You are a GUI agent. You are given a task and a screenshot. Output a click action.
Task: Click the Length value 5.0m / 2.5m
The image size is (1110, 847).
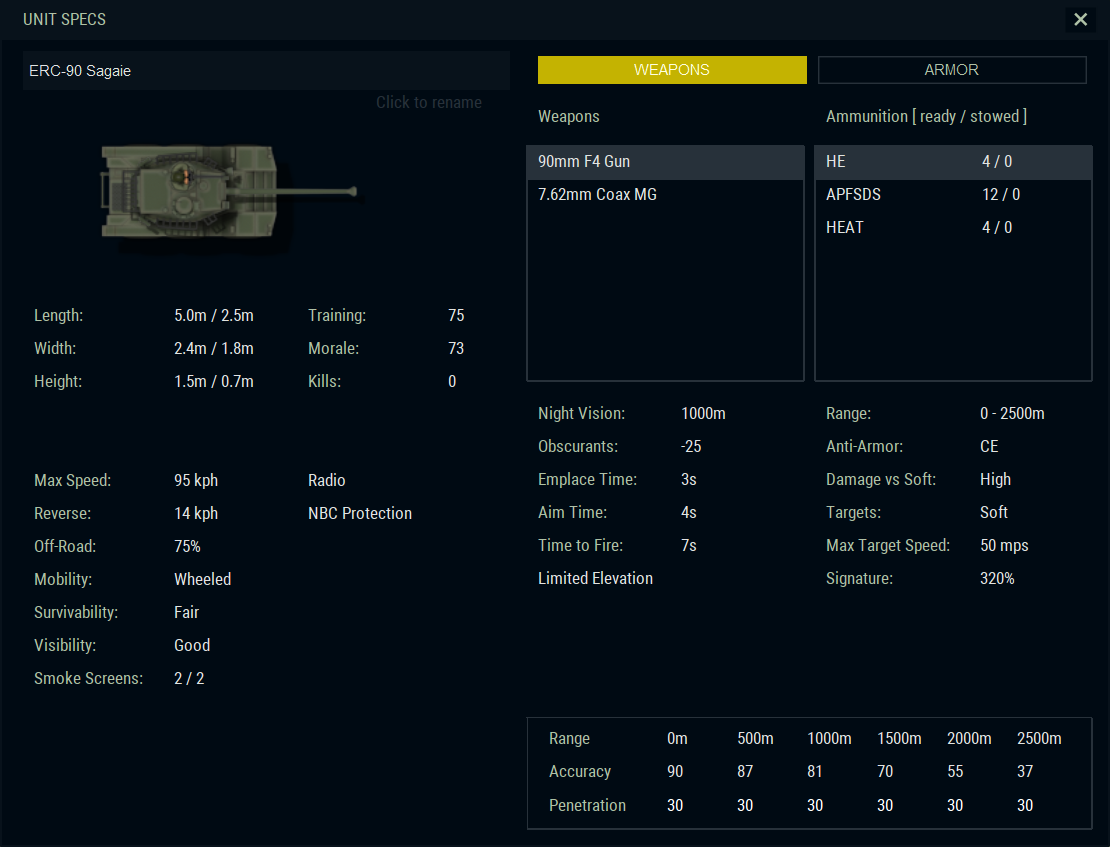click(214, 316)
